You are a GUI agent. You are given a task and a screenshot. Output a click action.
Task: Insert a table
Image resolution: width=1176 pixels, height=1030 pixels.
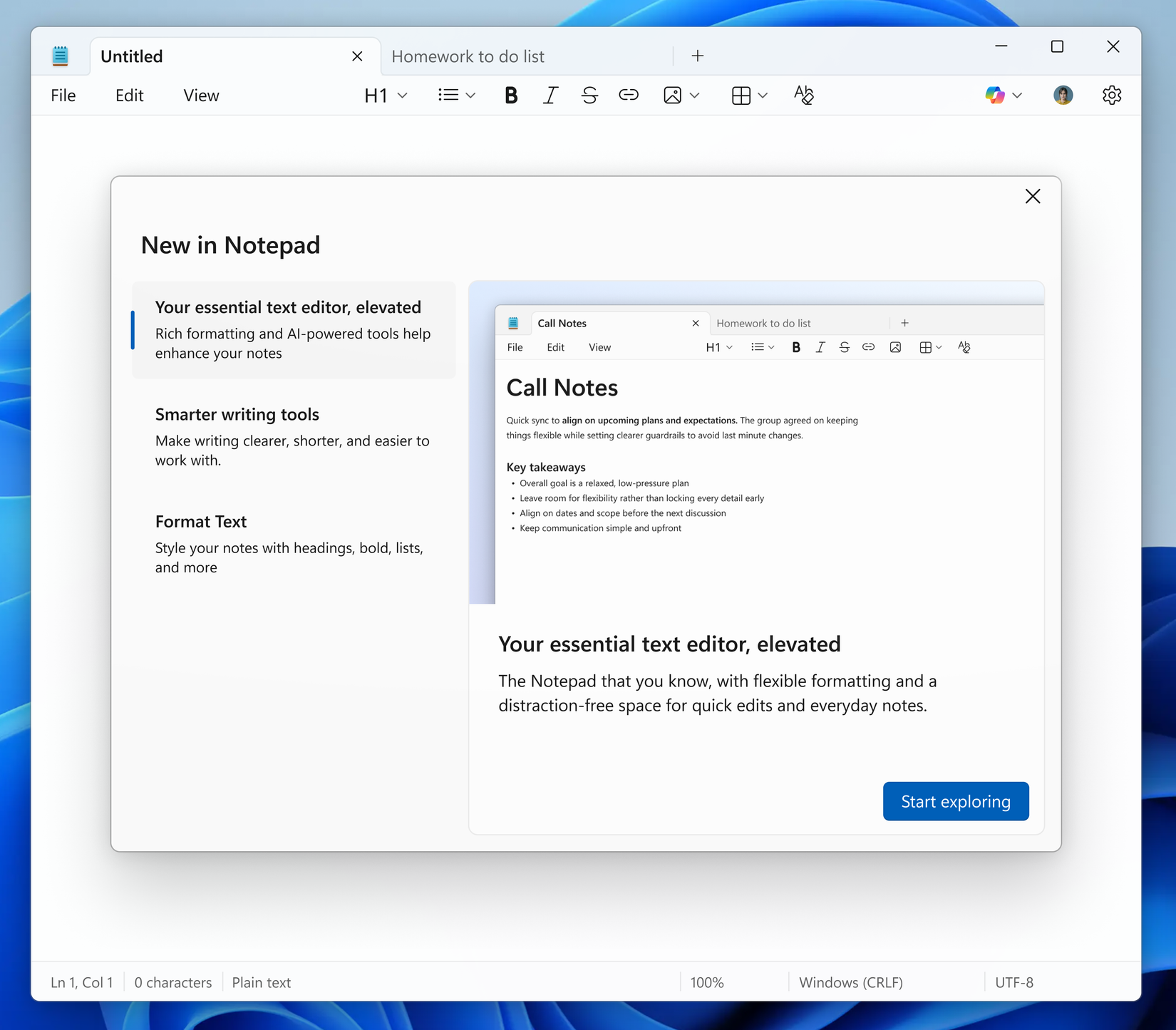741,95
